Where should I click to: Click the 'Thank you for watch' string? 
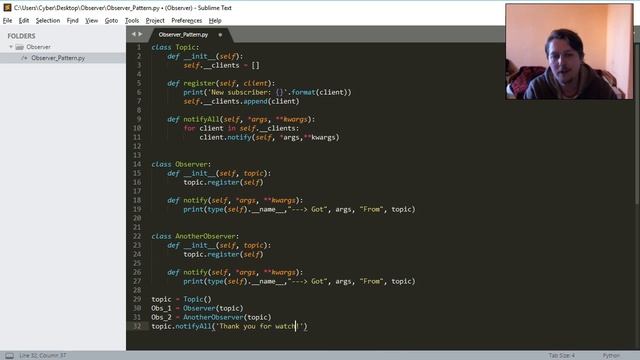click(x=259, y=326)
